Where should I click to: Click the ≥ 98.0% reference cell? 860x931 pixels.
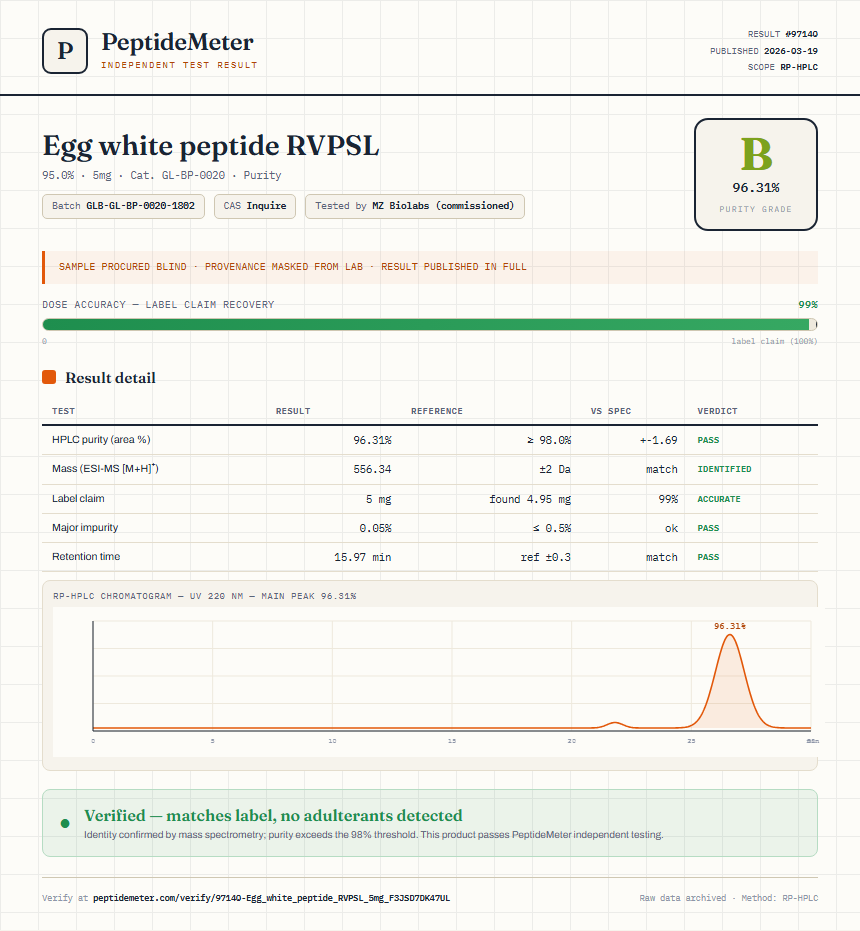pyautogui.click(x=549, y=440)
